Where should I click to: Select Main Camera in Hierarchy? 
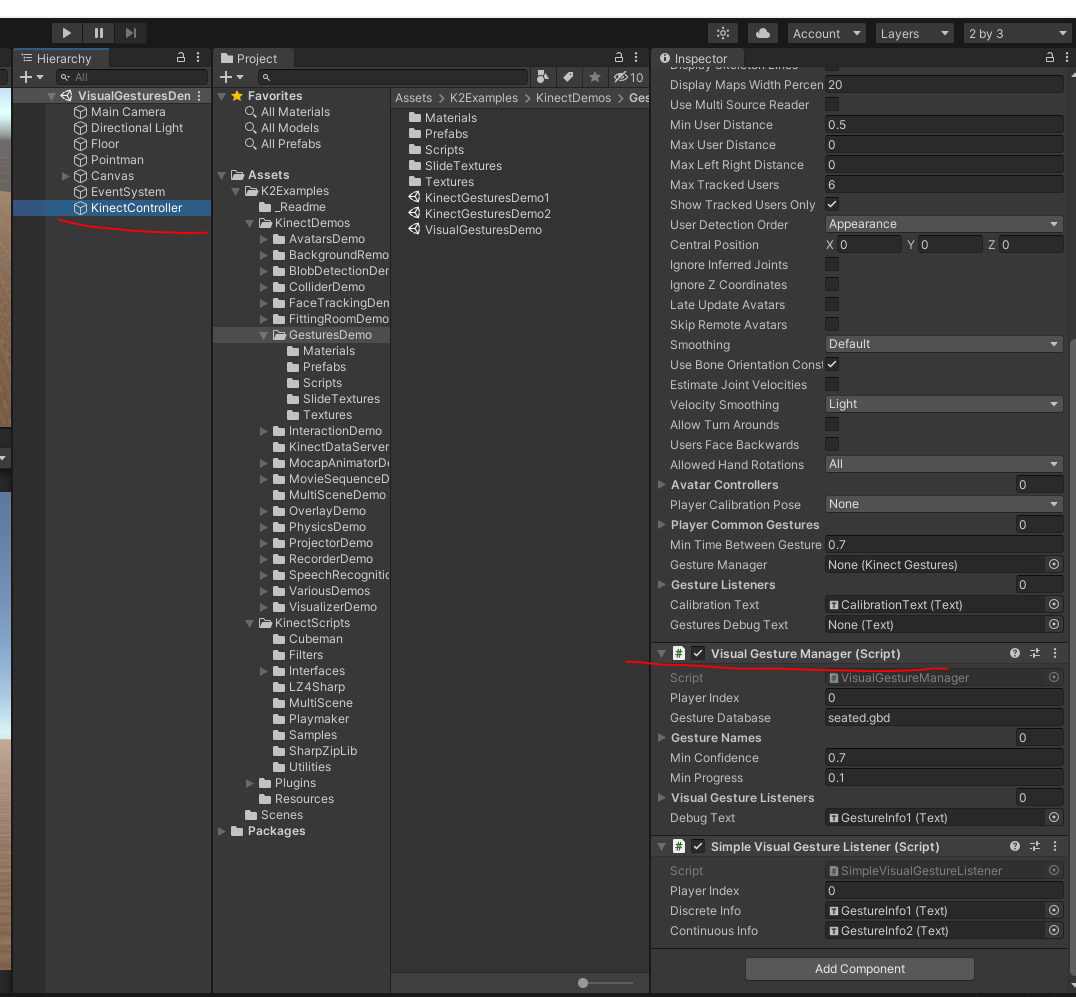pos(128,112)
